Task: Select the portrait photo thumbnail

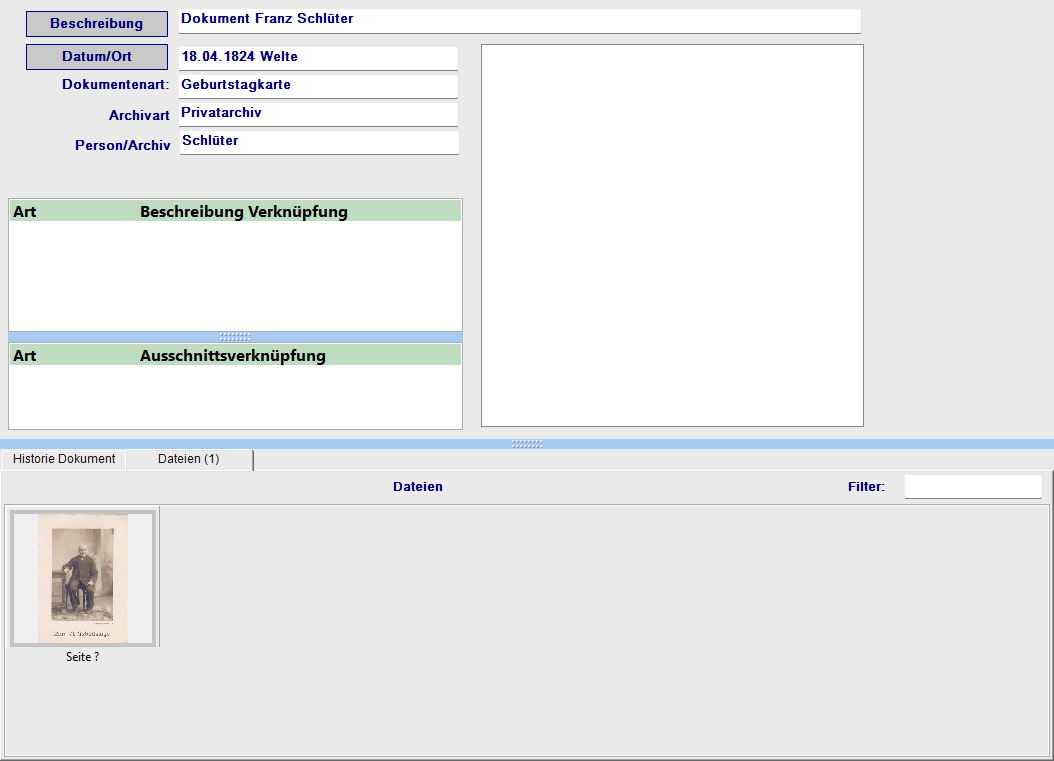Action: pyautogui.click(x=84, y=577)
